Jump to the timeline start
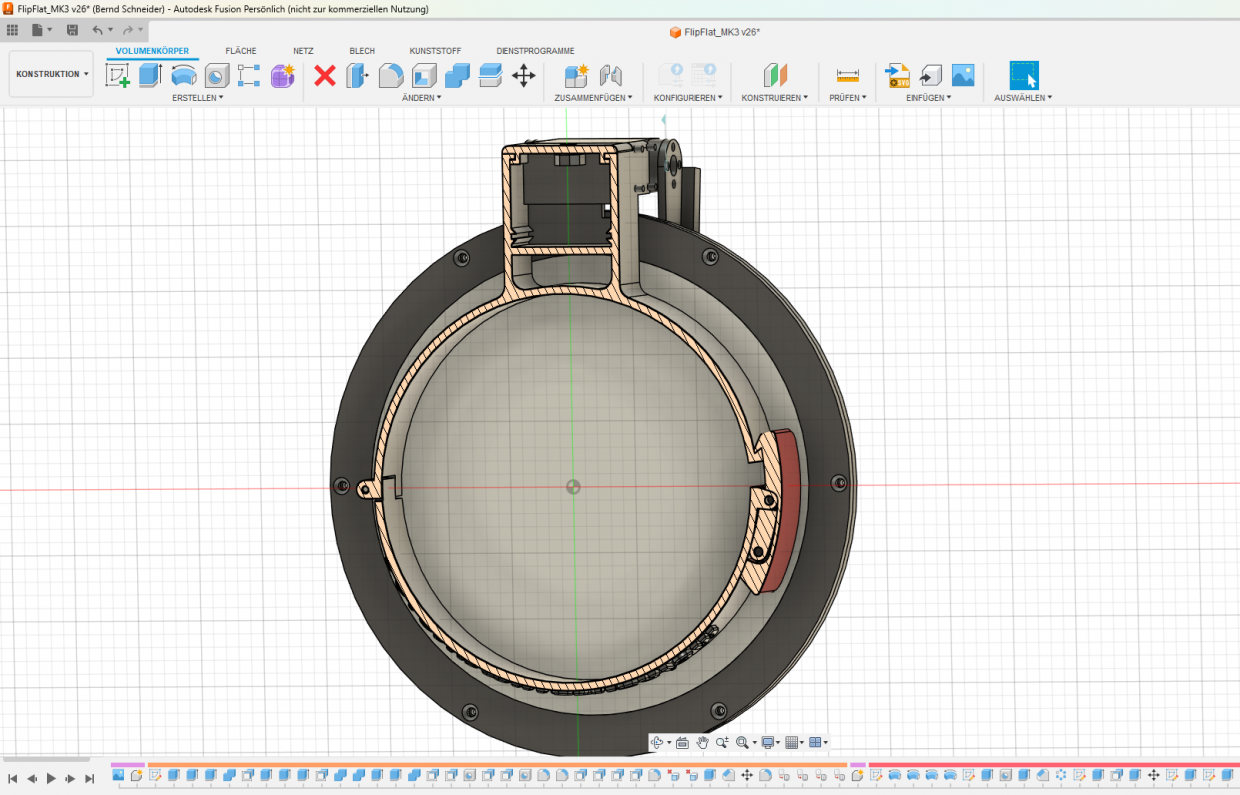 (13, 778)
